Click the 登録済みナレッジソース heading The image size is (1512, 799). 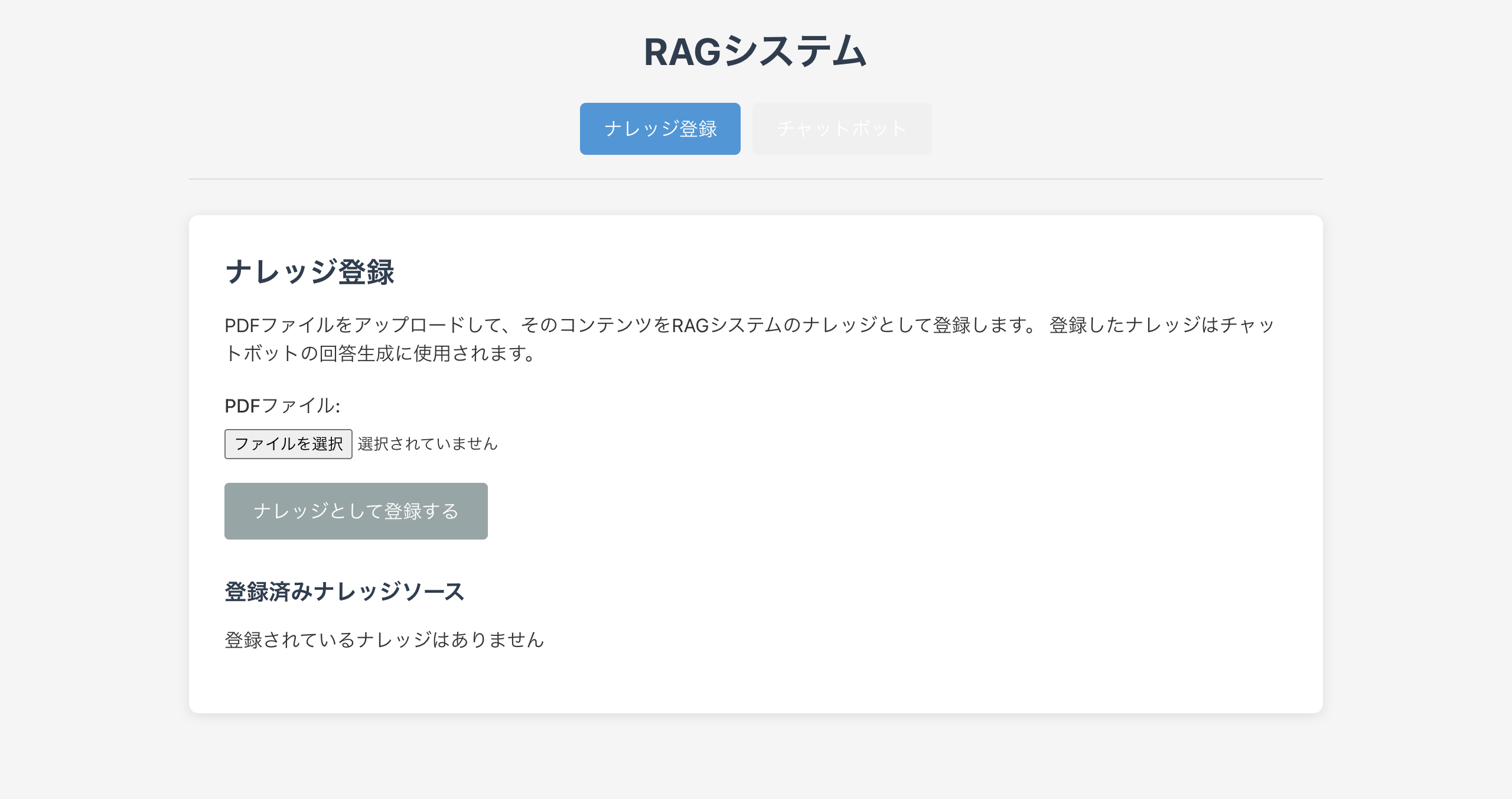coord(344,593)
